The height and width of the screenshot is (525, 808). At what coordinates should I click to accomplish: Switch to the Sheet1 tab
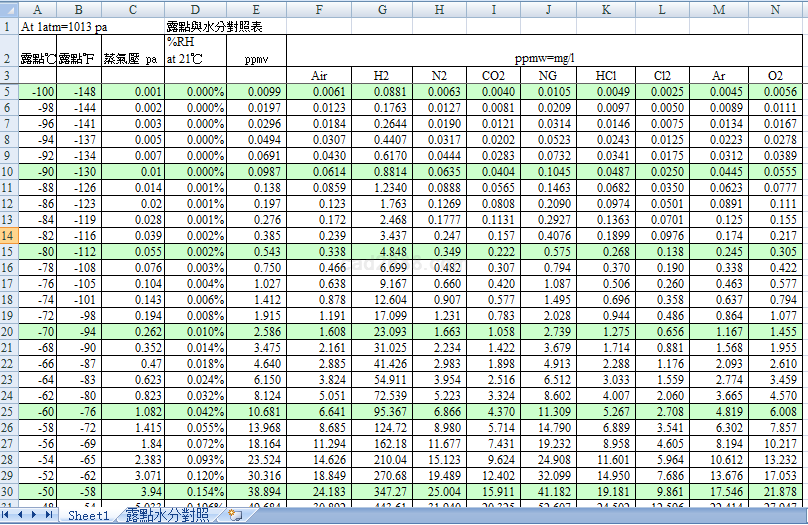coord(88,516)
